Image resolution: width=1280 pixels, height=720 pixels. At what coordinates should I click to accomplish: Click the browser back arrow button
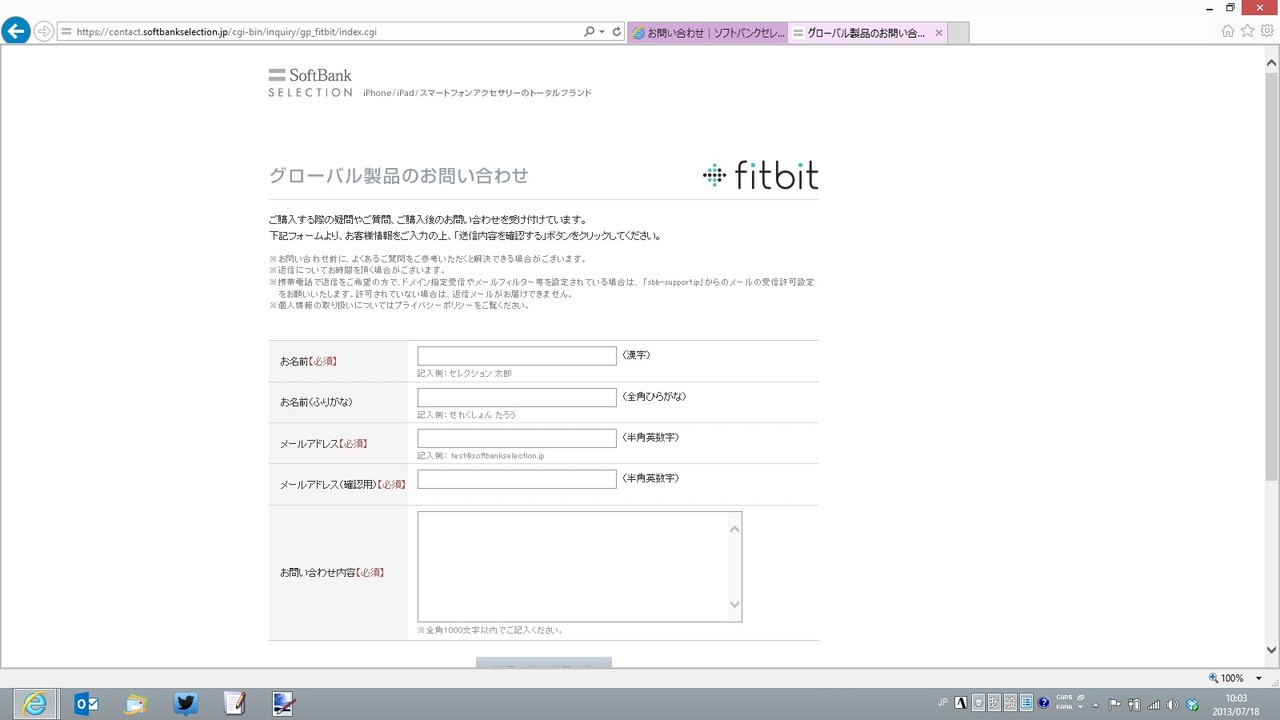(15, 31)
